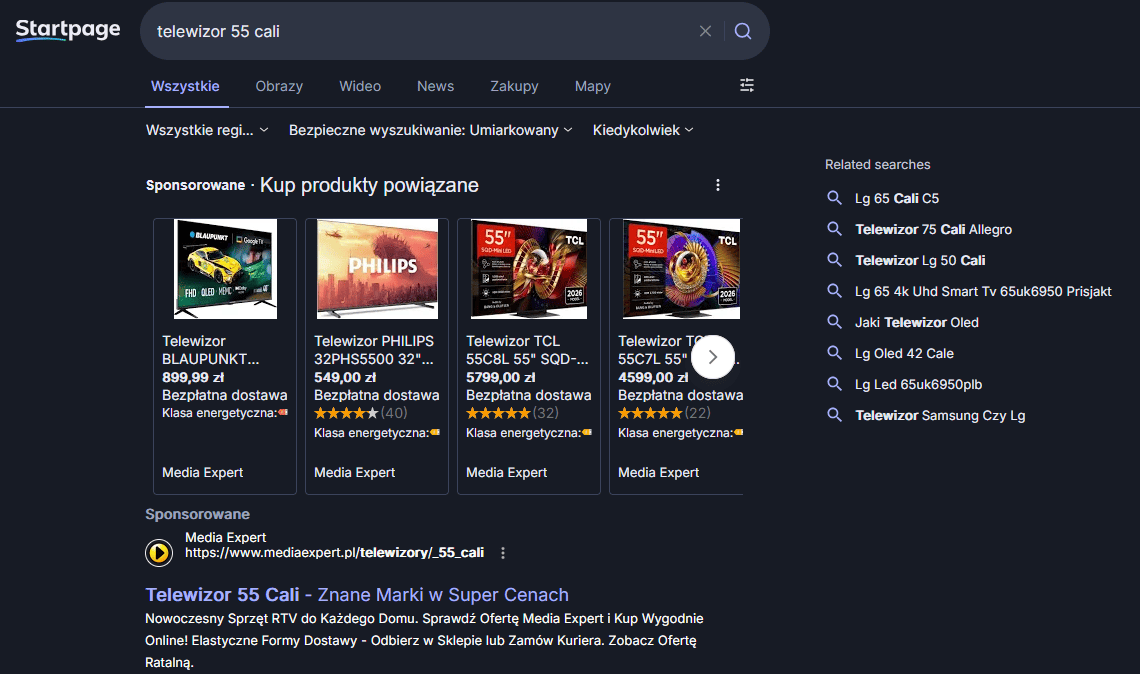Click the 549,00 zł price
Image resolution: width=1140 pixels, height=674 pixels.
(345, 377)
